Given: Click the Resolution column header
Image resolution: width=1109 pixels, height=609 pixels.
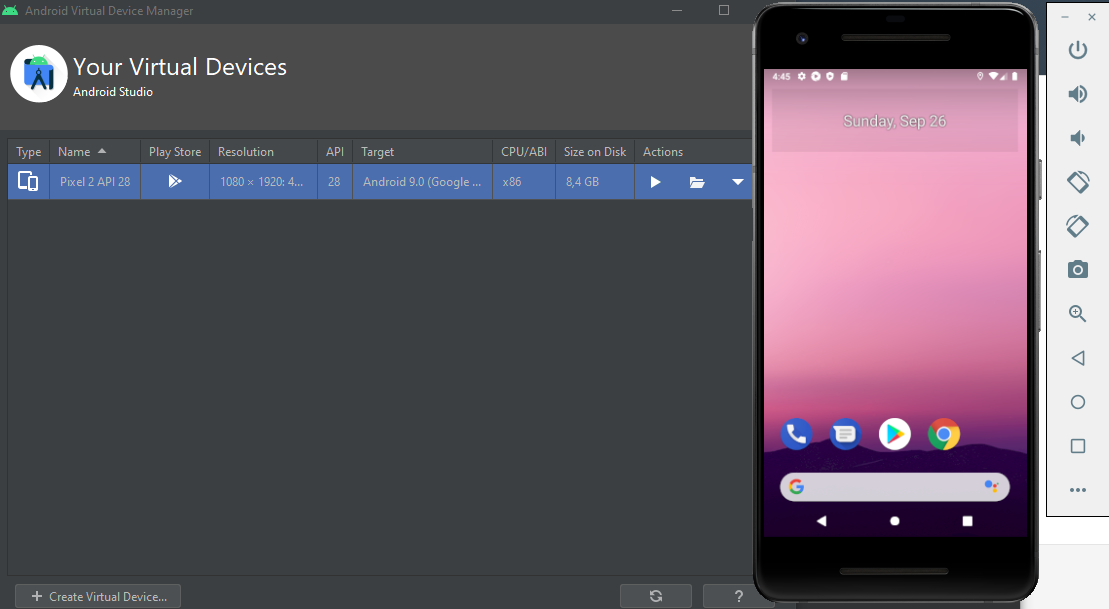Looking at the screenshot, I should (263, 151).
